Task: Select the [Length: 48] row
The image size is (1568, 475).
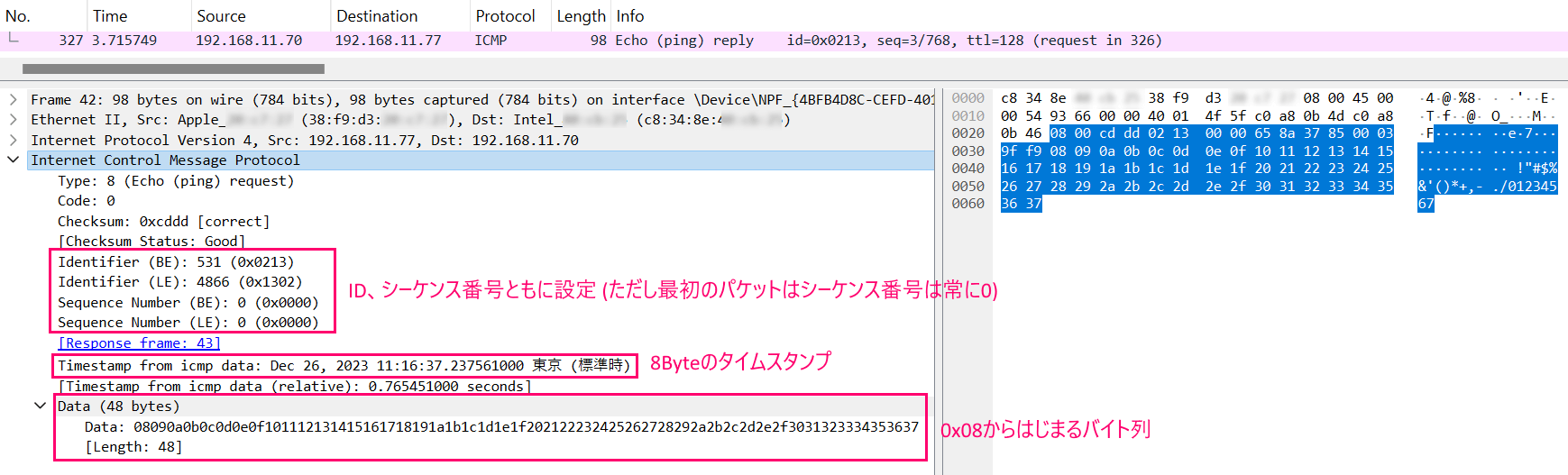Action: click(133, 446)
